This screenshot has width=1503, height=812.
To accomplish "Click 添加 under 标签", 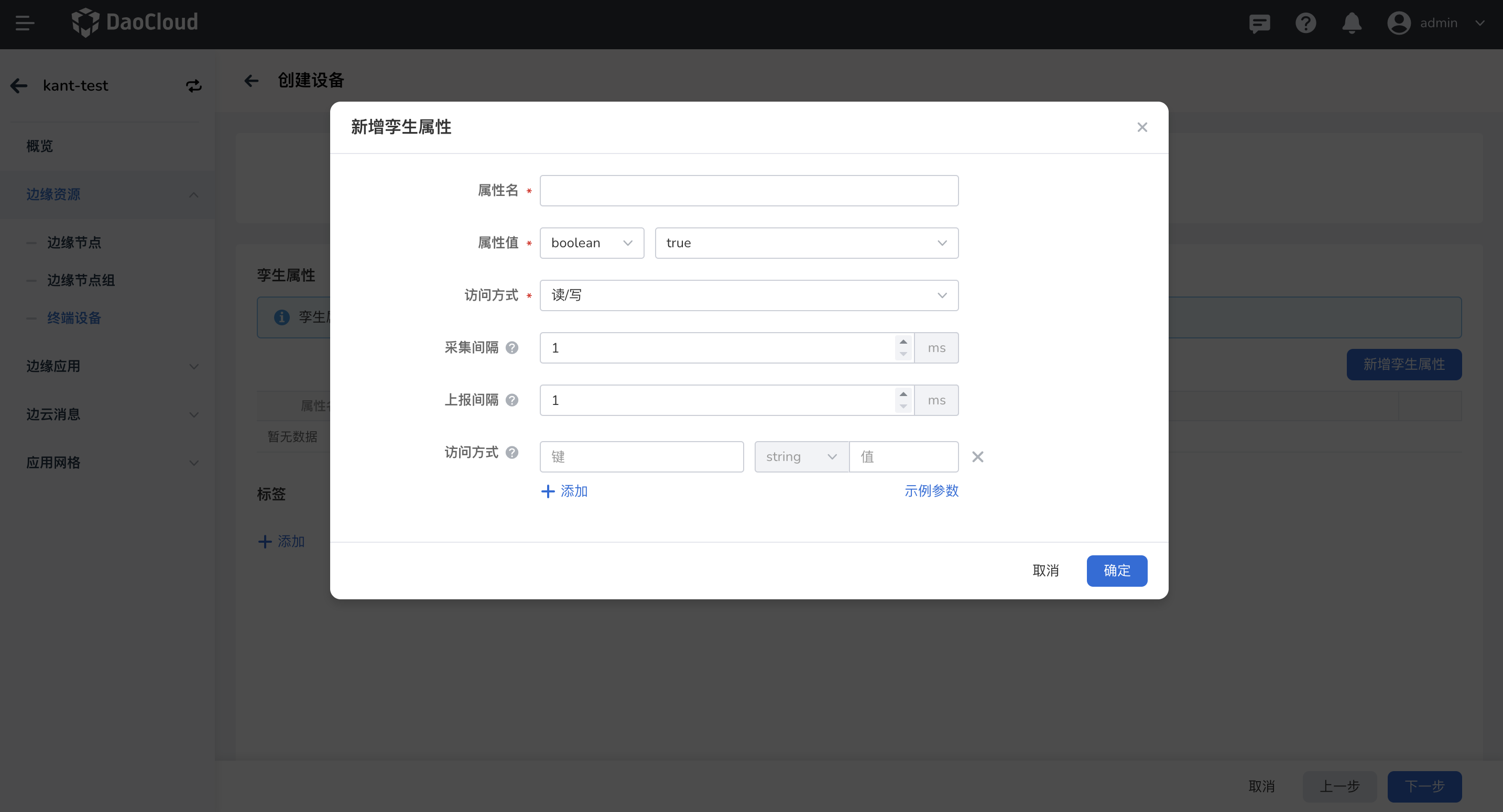I will tap(281, 541).
